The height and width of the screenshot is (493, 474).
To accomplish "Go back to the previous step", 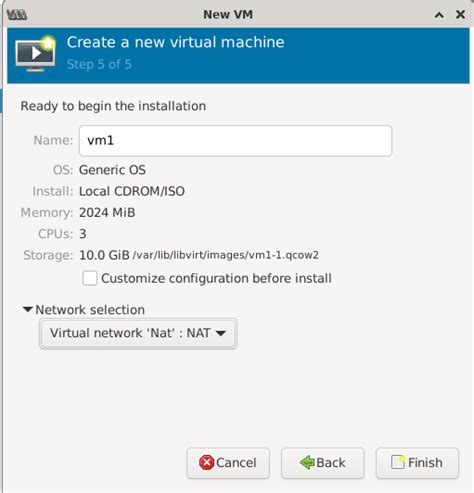I will pos(322,463).
